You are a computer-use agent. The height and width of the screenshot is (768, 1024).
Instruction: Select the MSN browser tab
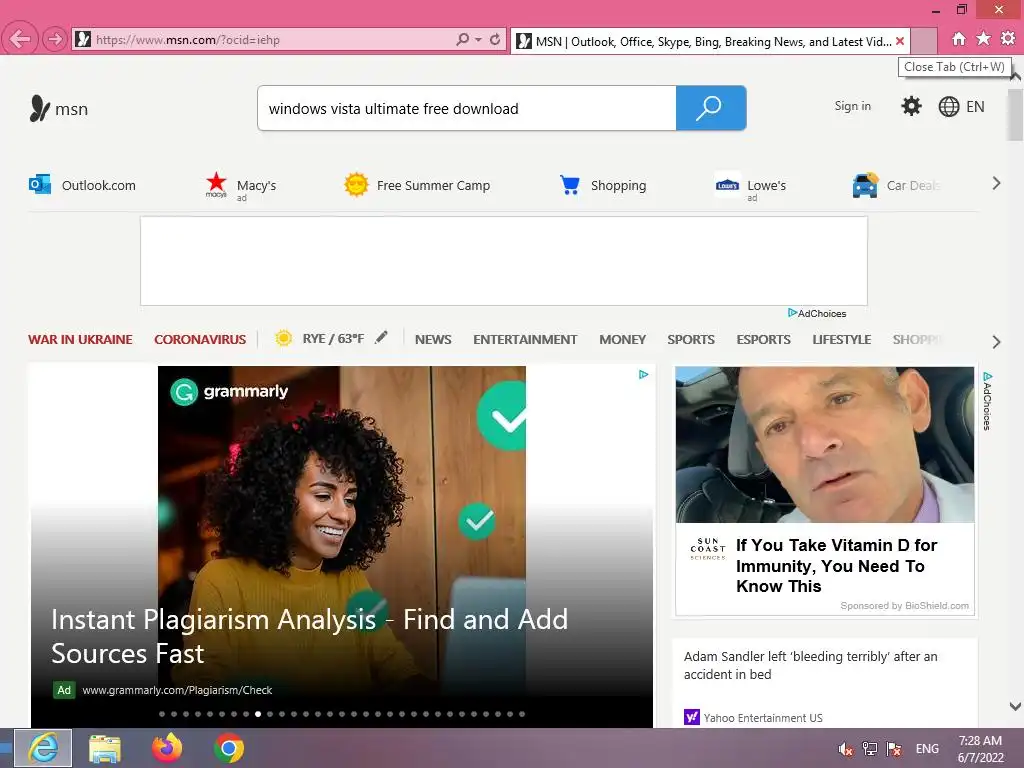point(709,41)
